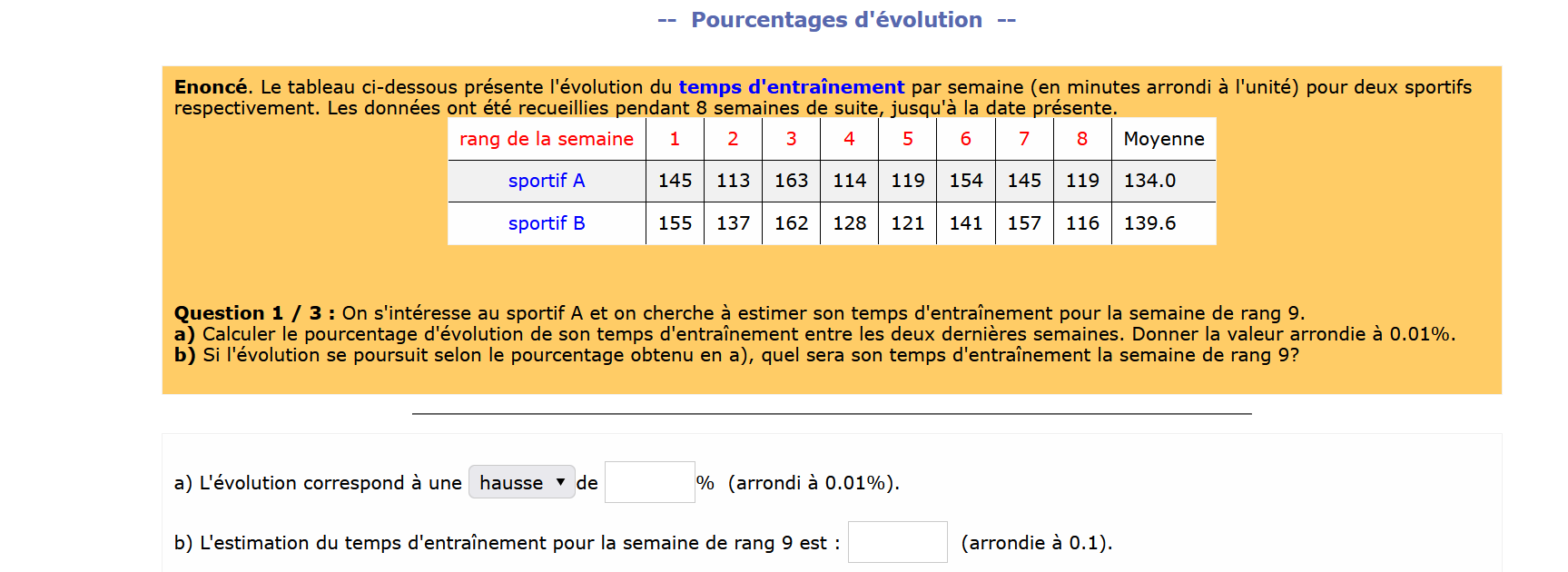Click the "rang de la semaine" header cell
1568x572 pixels.
tap(547, 139)
